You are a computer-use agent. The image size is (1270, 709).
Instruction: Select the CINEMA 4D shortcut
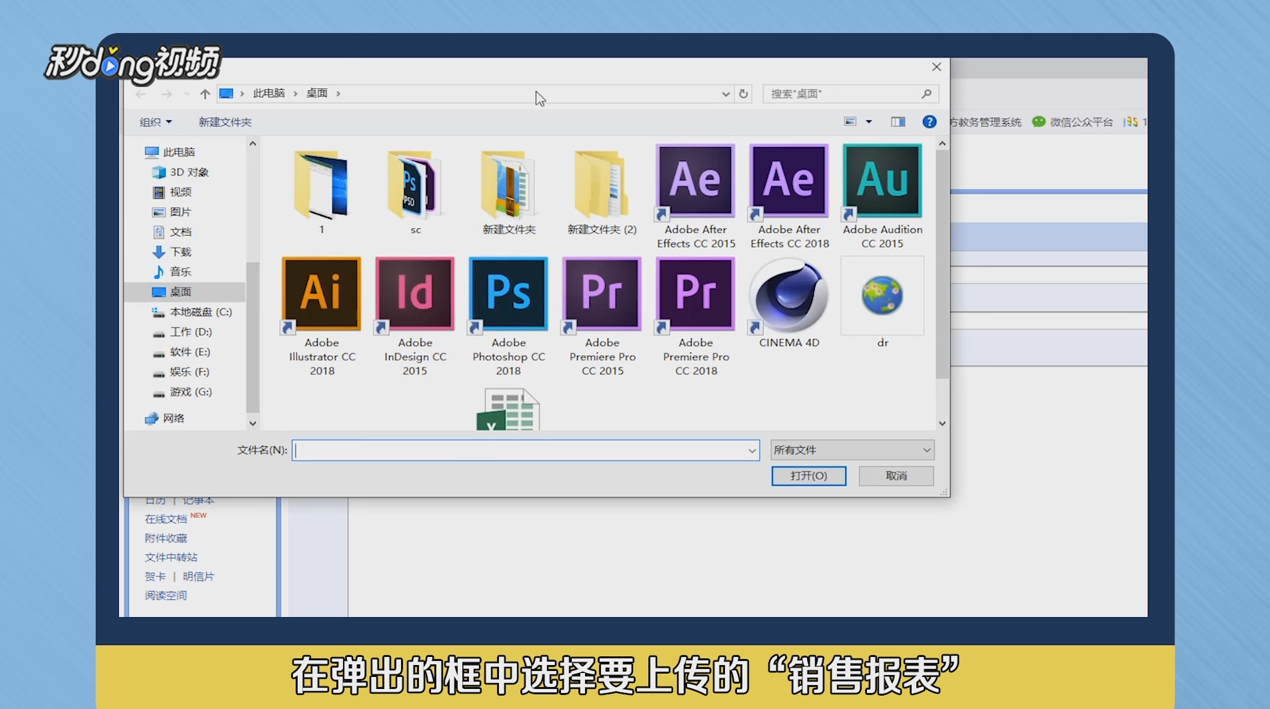coord(789,302)
